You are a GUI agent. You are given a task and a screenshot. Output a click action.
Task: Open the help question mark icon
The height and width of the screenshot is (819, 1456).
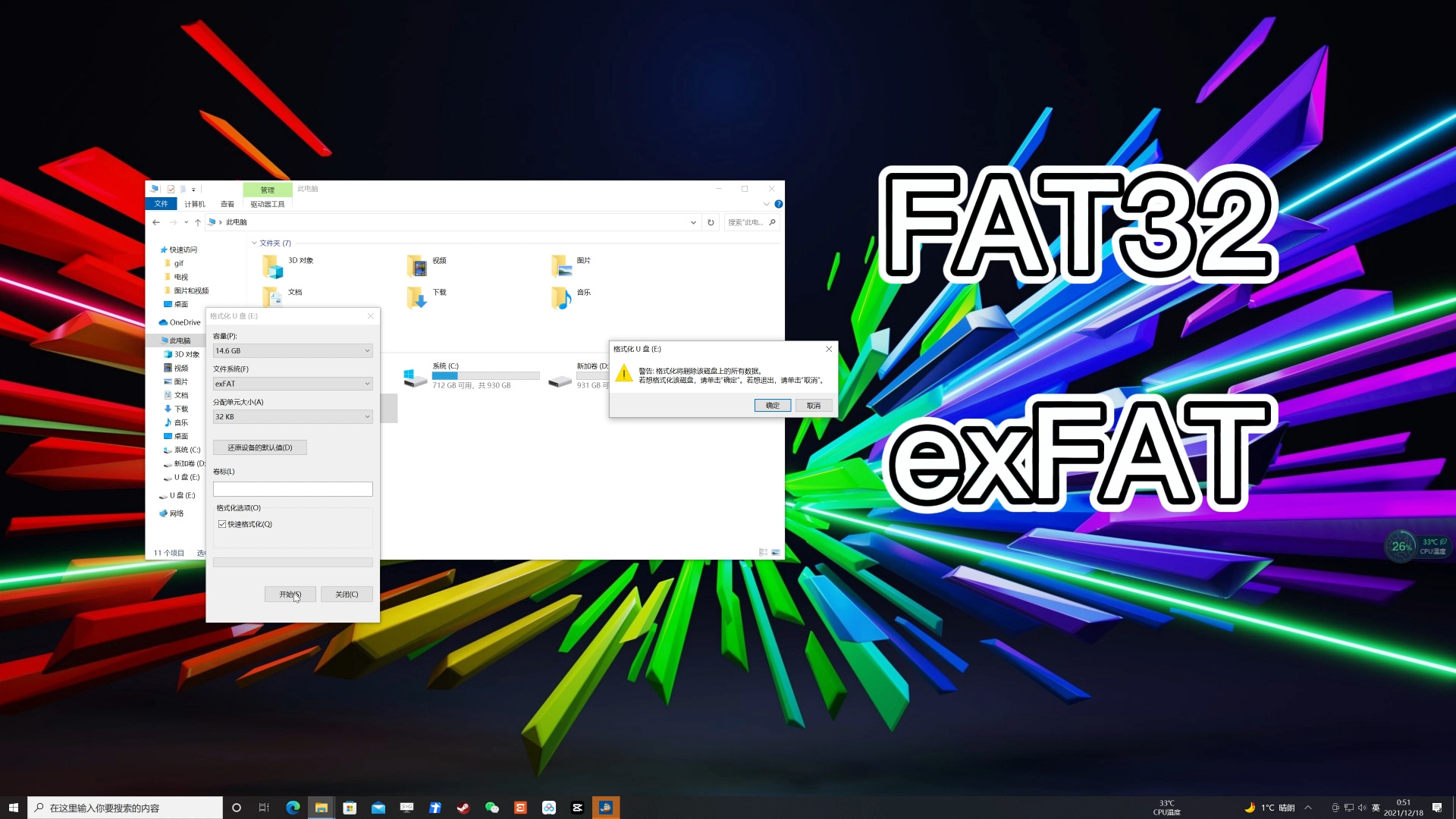(778, 204)
